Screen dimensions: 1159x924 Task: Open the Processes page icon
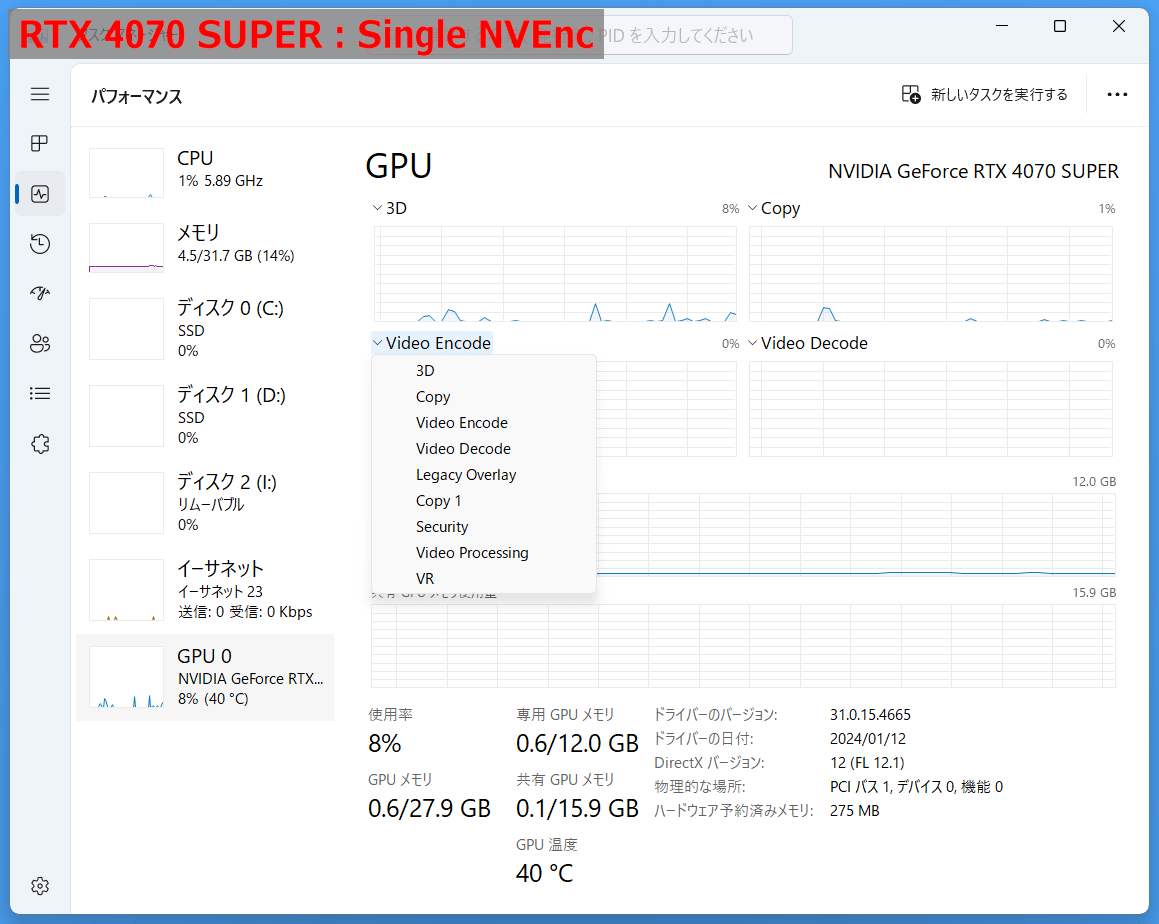click(40, 143)
